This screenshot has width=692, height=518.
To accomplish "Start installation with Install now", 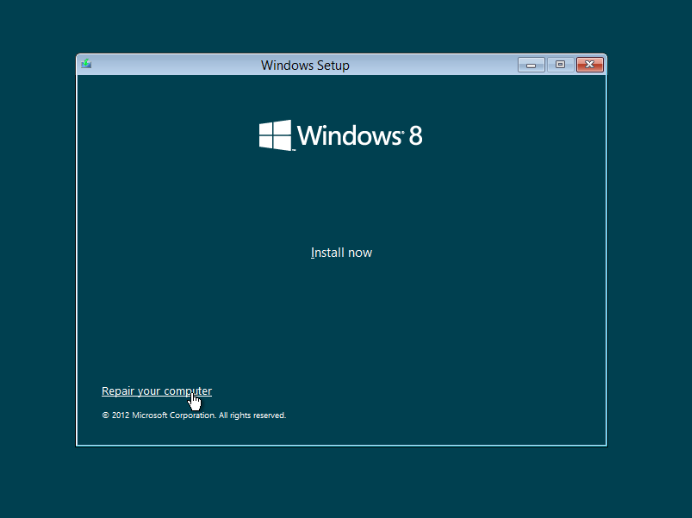I will point(341,253).
